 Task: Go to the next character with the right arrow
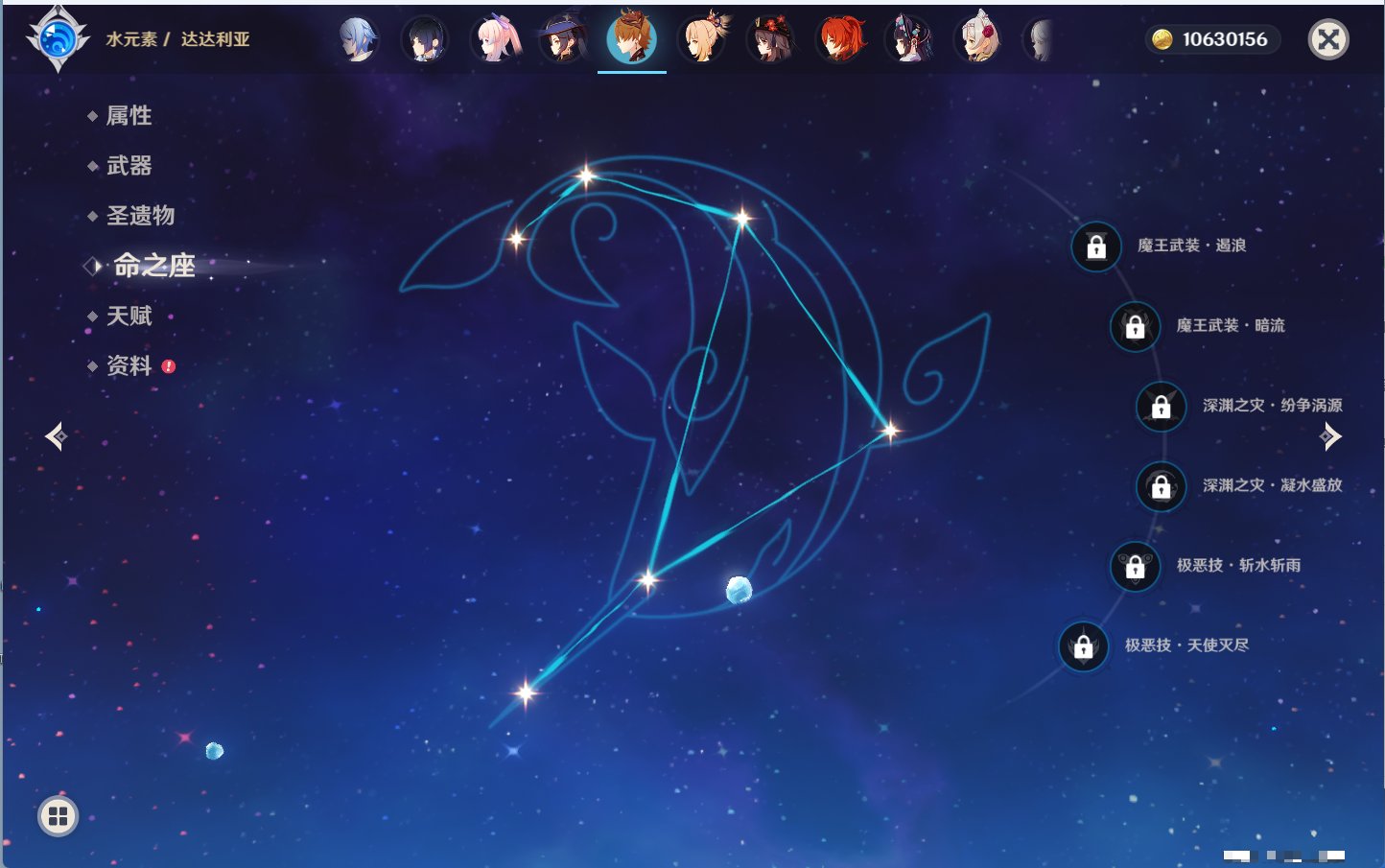point(1330,436)
